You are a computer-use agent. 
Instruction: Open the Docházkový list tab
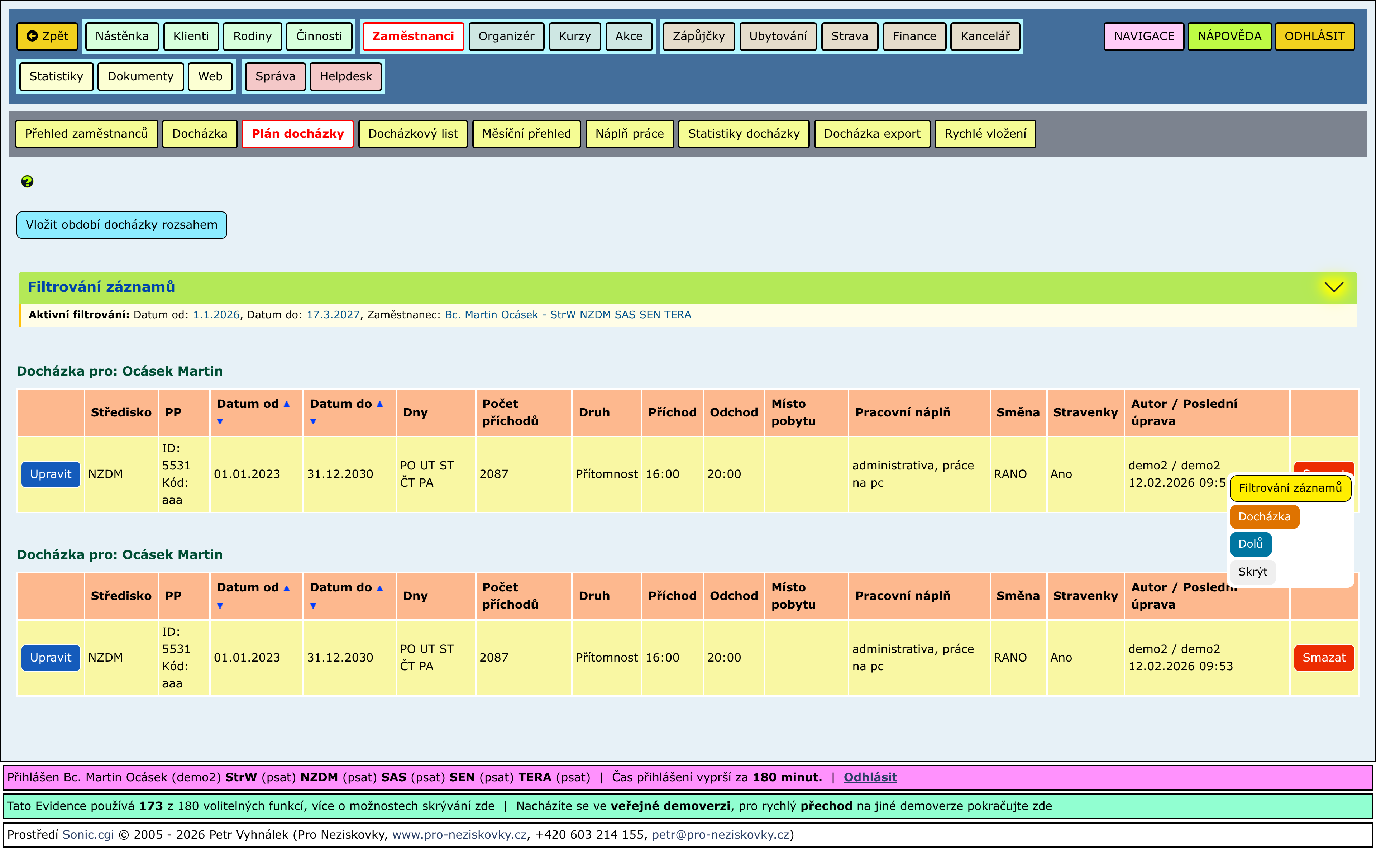412,134
